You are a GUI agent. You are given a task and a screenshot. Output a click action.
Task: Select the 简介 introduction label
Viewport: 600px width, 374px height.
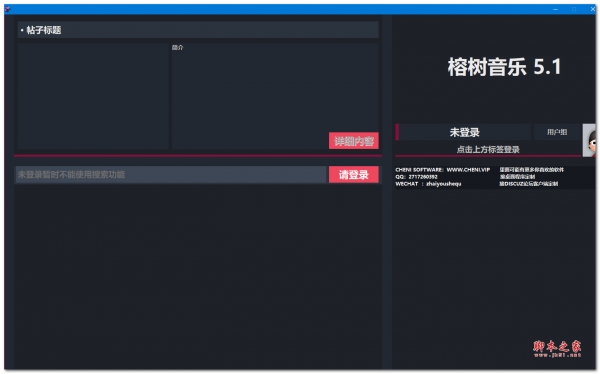click(178, 47)
